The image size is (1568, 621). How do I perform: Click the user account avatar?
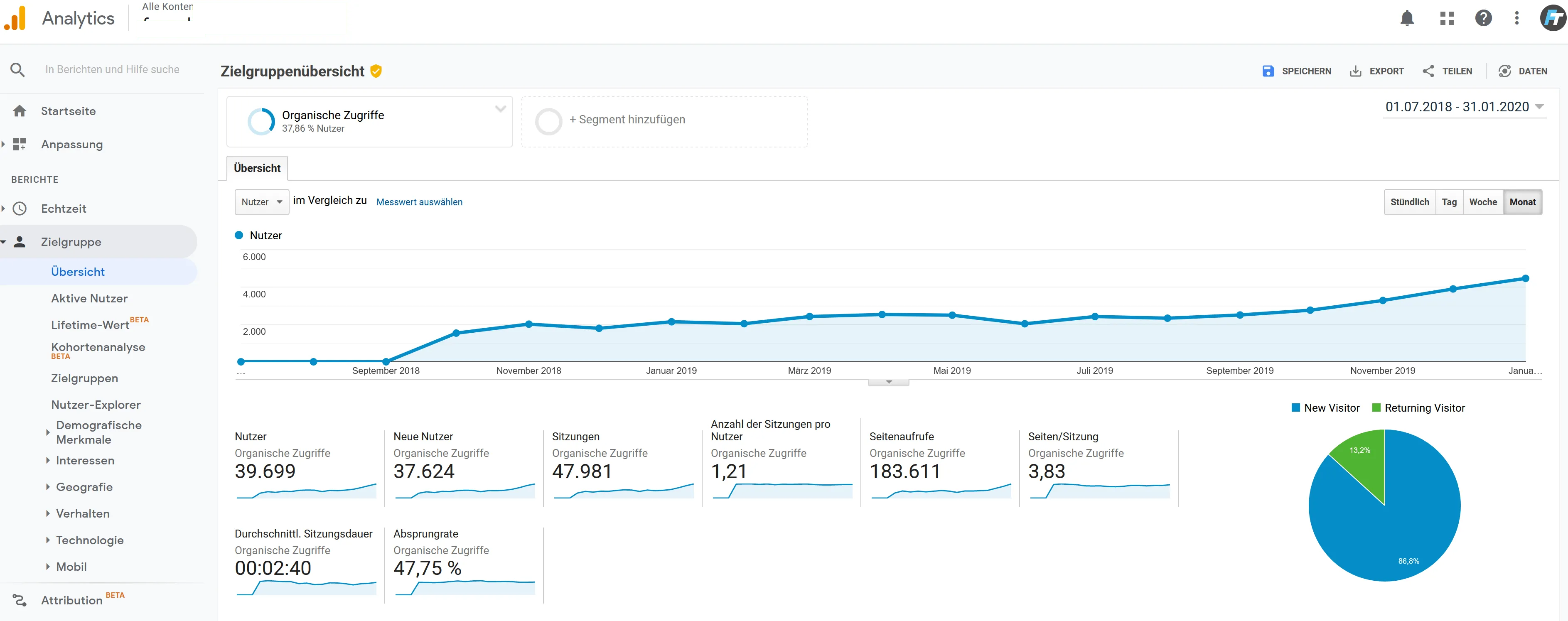coord(1553,18)
